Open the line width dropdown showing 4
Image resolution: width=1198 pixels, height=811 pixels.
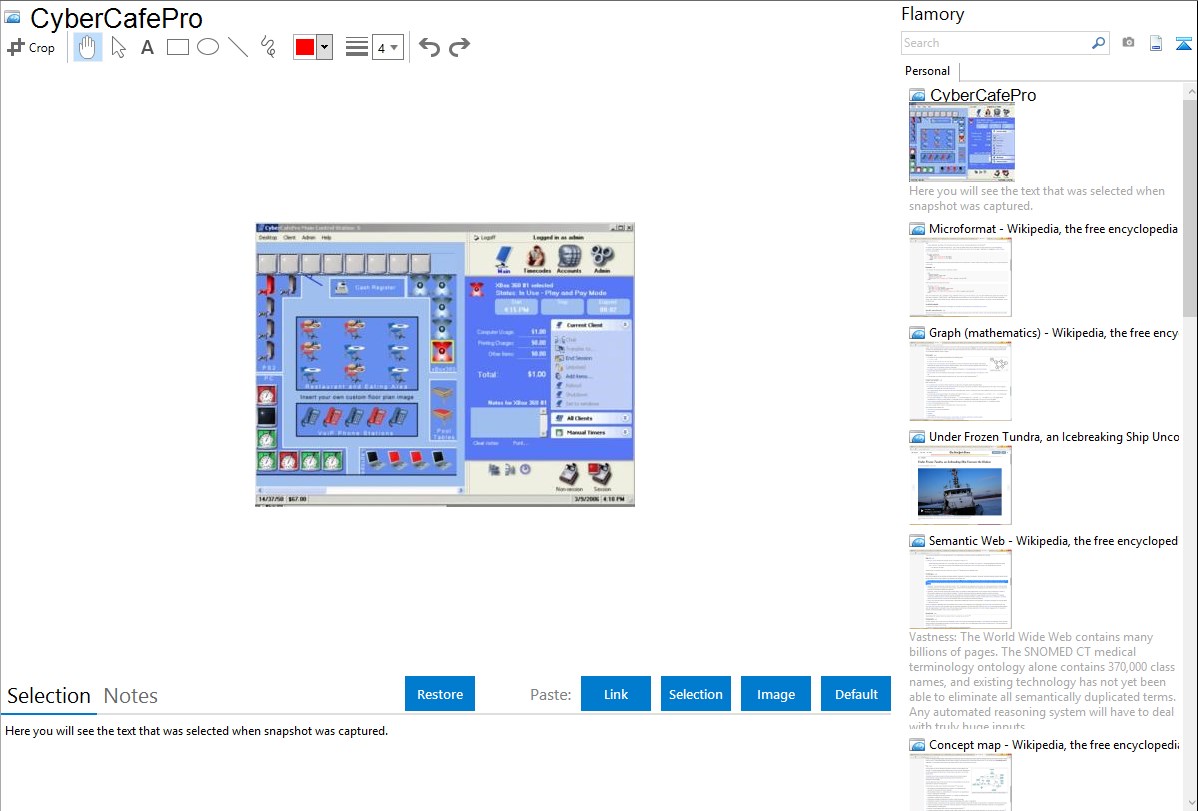coord(387,47)
